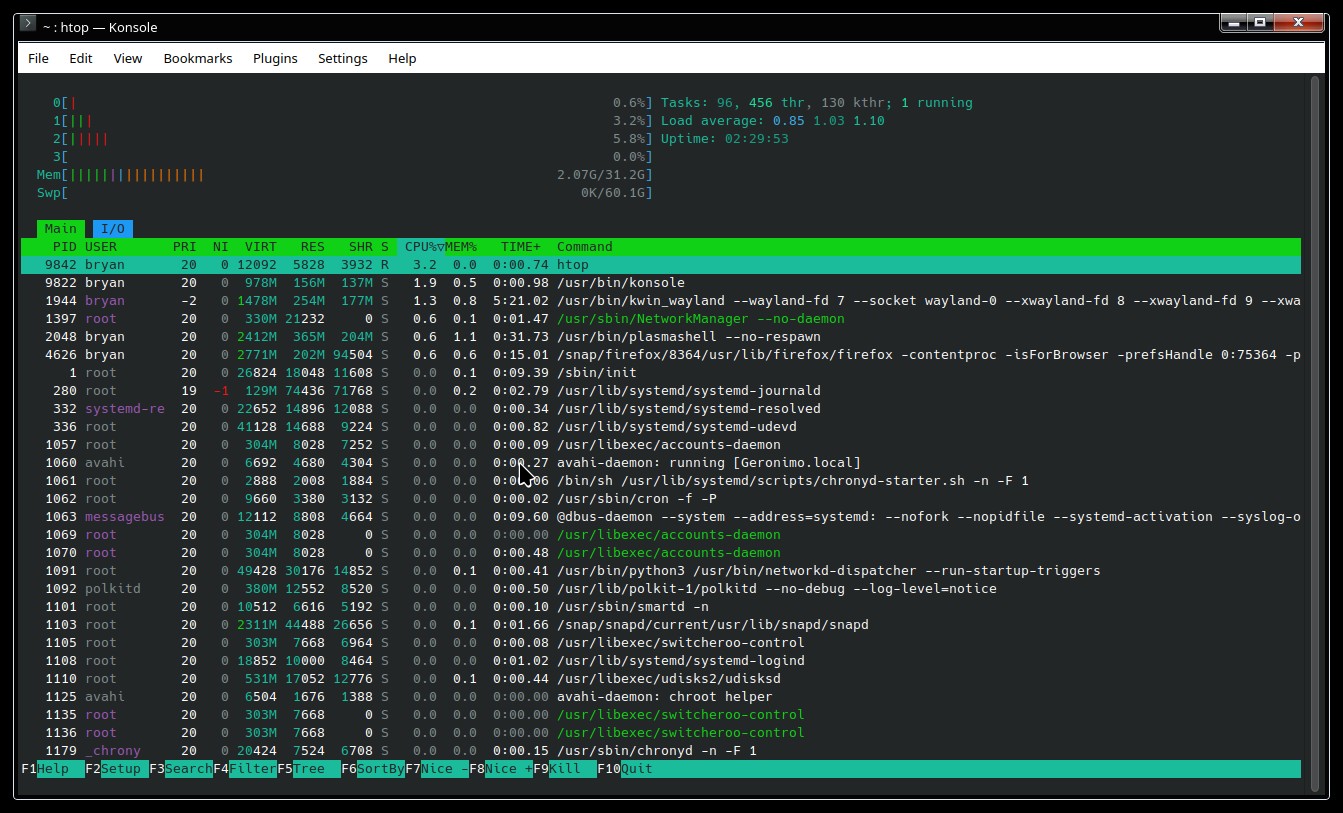Click the F2 Setup button
1343x813 pixels.
(117, 769)
